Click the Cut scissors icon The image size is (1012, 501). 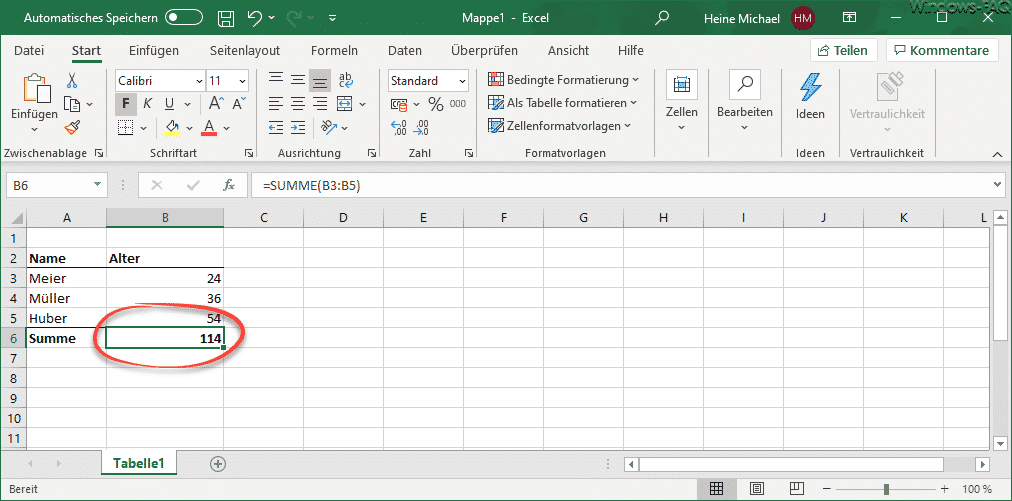click(72, 81)
